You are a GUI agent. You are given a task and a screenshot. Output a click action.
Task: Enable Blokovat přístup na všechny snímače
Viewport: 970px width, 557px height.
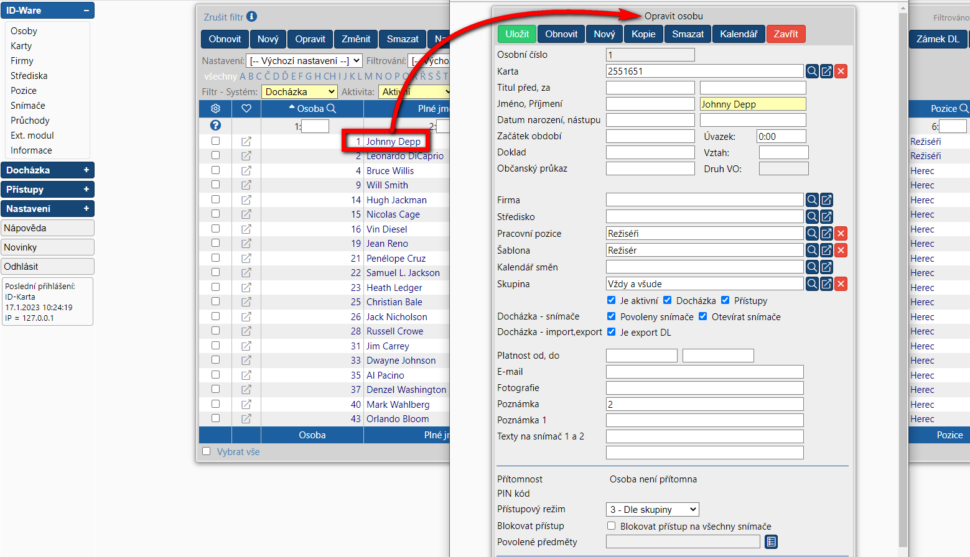click(612, 525)
